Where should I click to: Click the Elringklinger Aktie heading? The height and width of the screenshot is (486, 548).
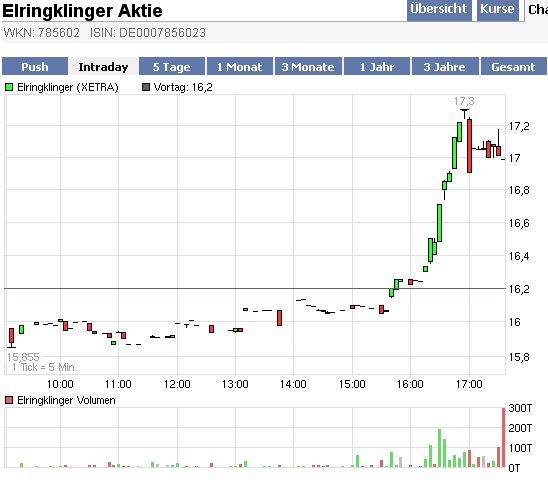82,10
